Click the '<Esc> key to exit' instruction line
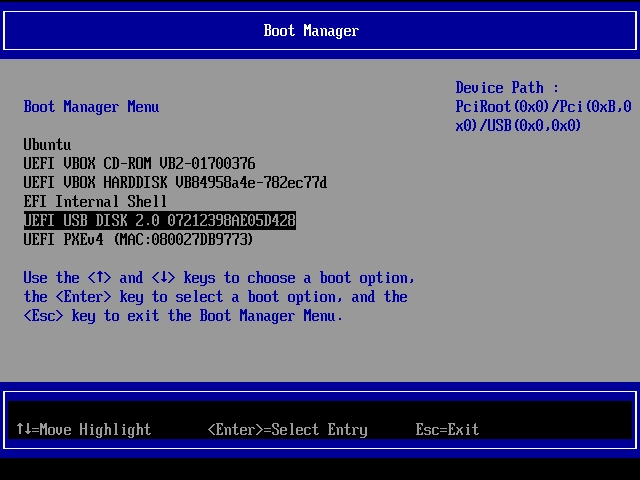 tap(183, 316)
